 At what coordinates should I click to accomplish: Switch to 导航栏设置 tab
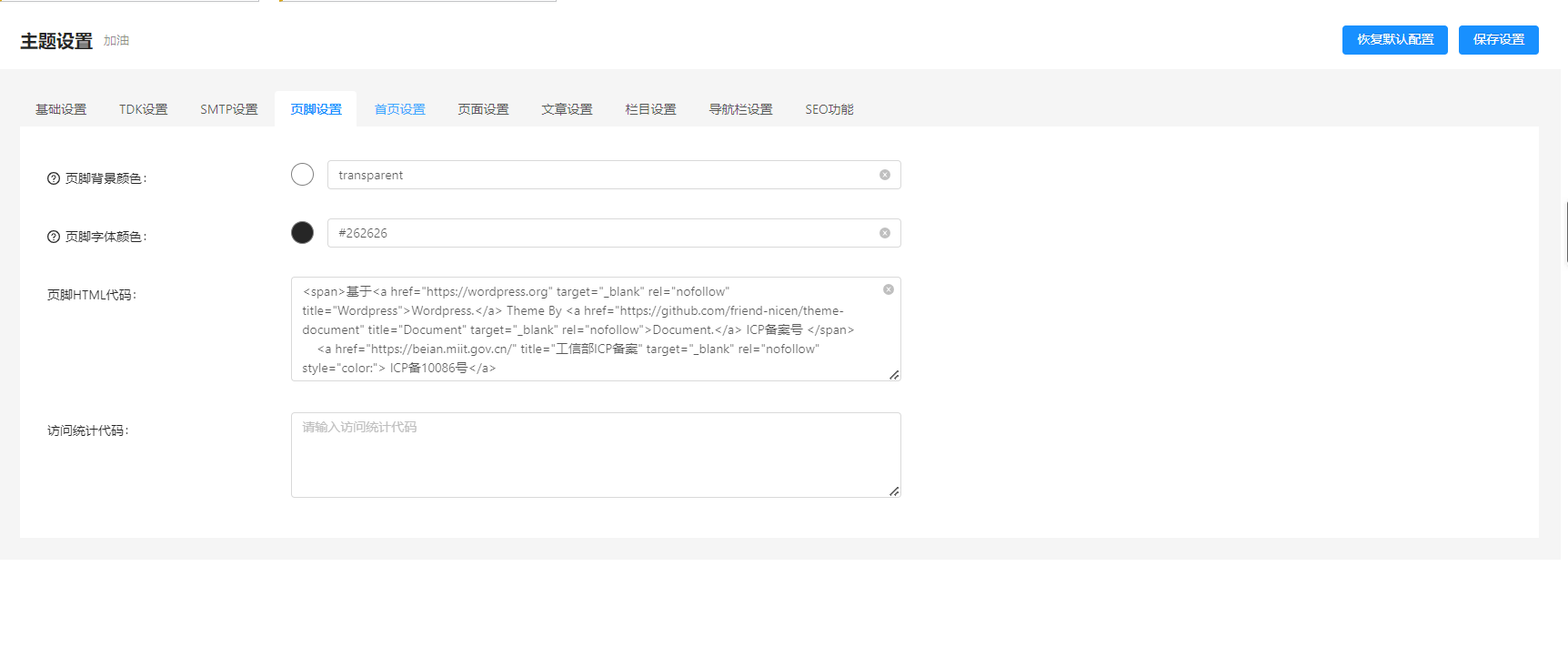click(x=741, y=109)
